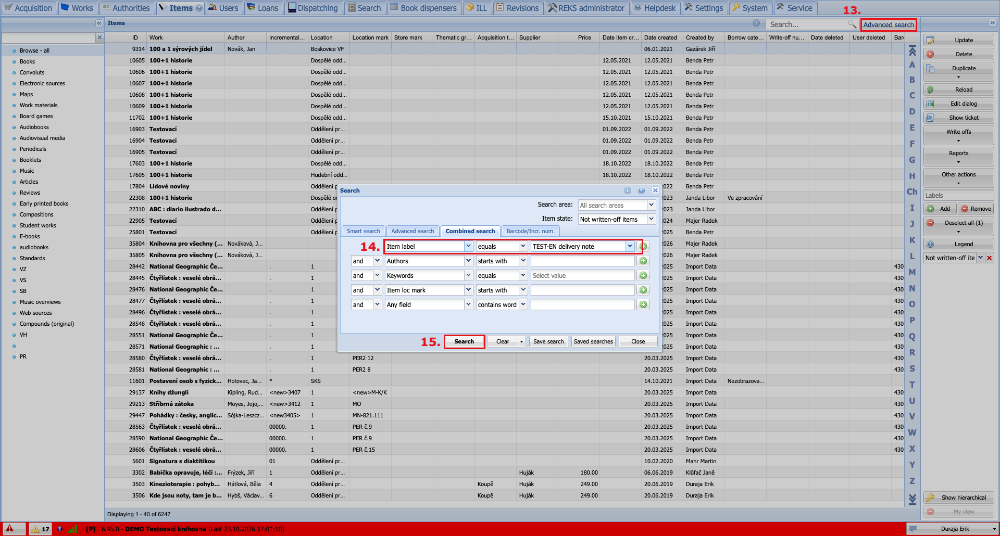Open the Legend for labels
The height and width of the screenshot is (536, 1000).
(x=958, y=244)
